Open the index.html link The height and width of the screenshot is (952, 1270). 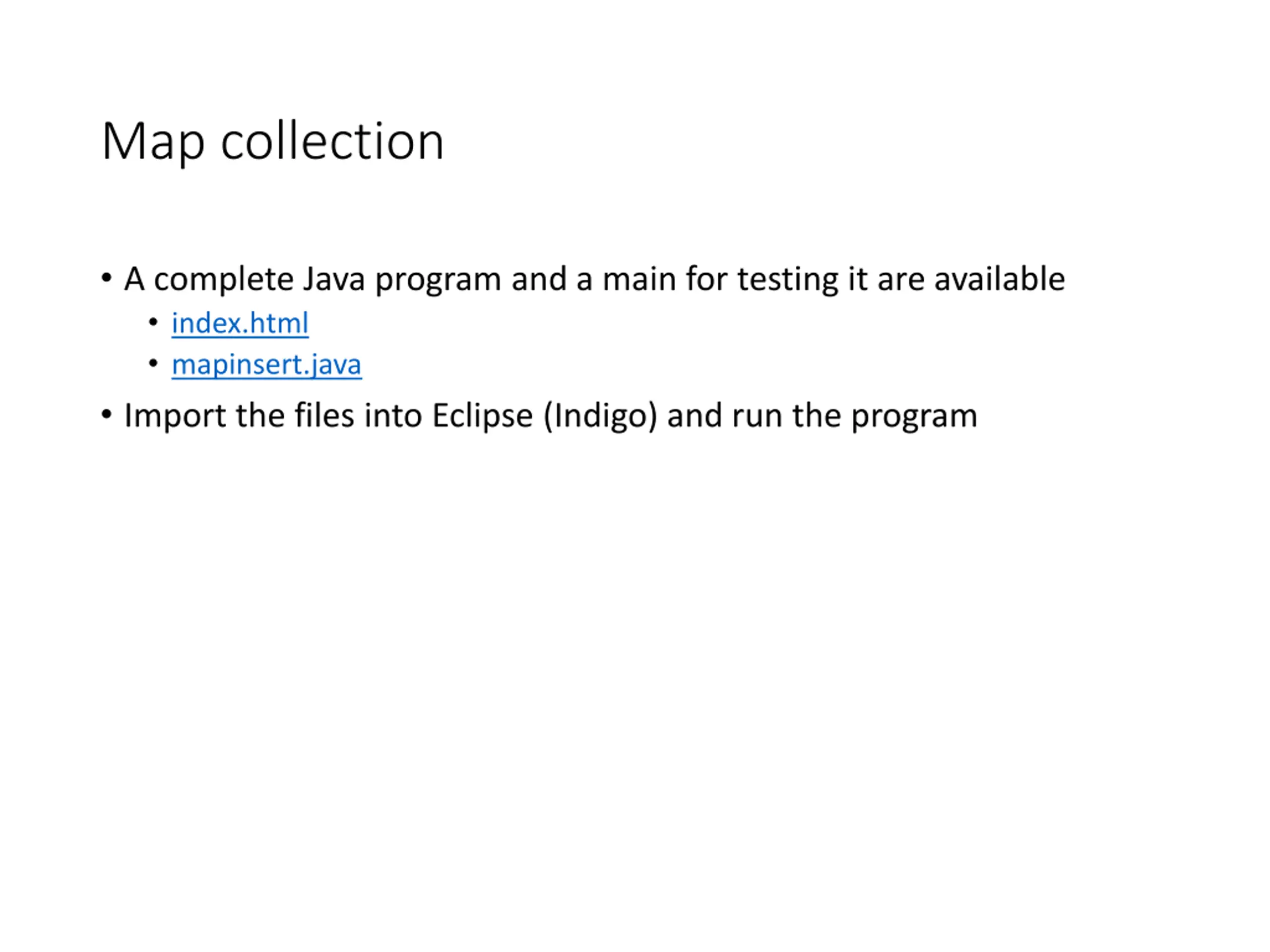[240, 323]
